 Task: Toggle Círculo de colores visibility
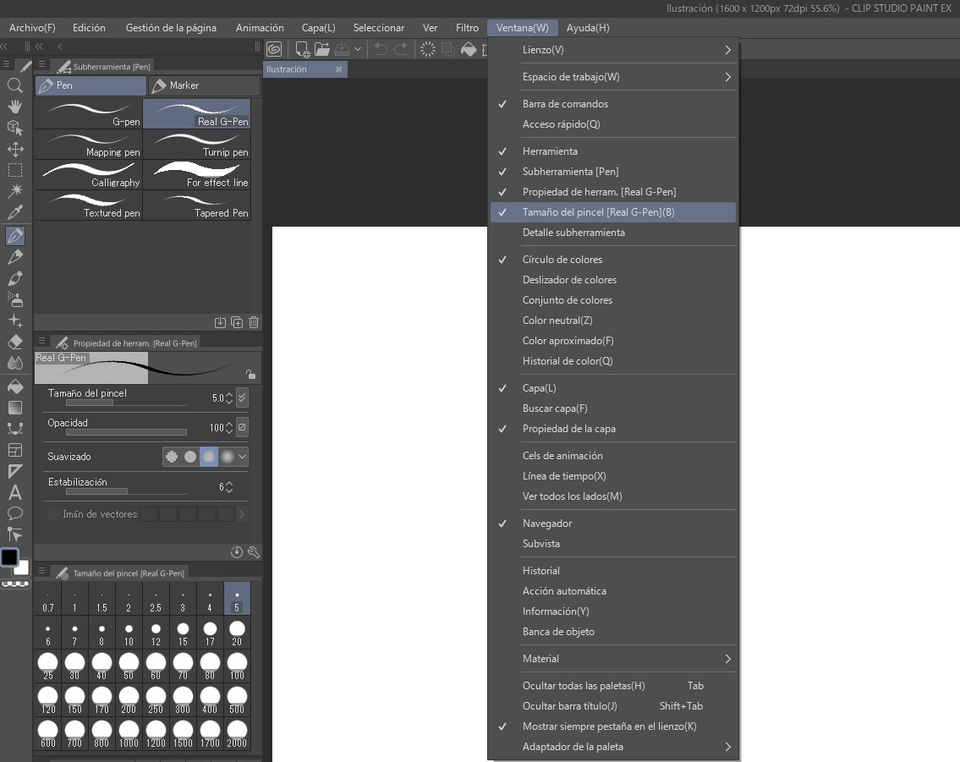(x=565, y=259)
